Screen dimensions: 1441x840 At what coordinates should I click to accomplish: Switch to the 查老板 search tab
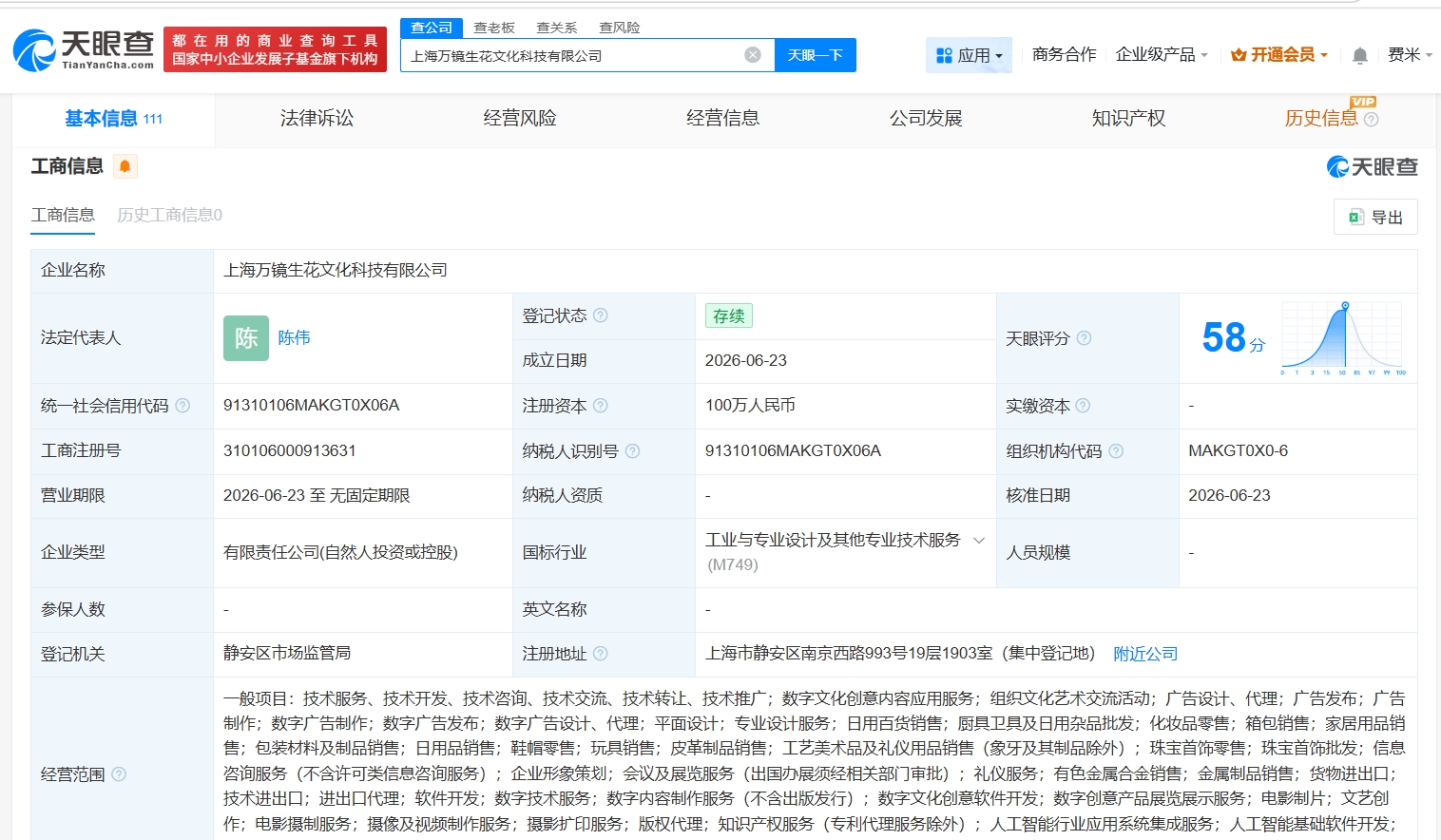(494, 28)
